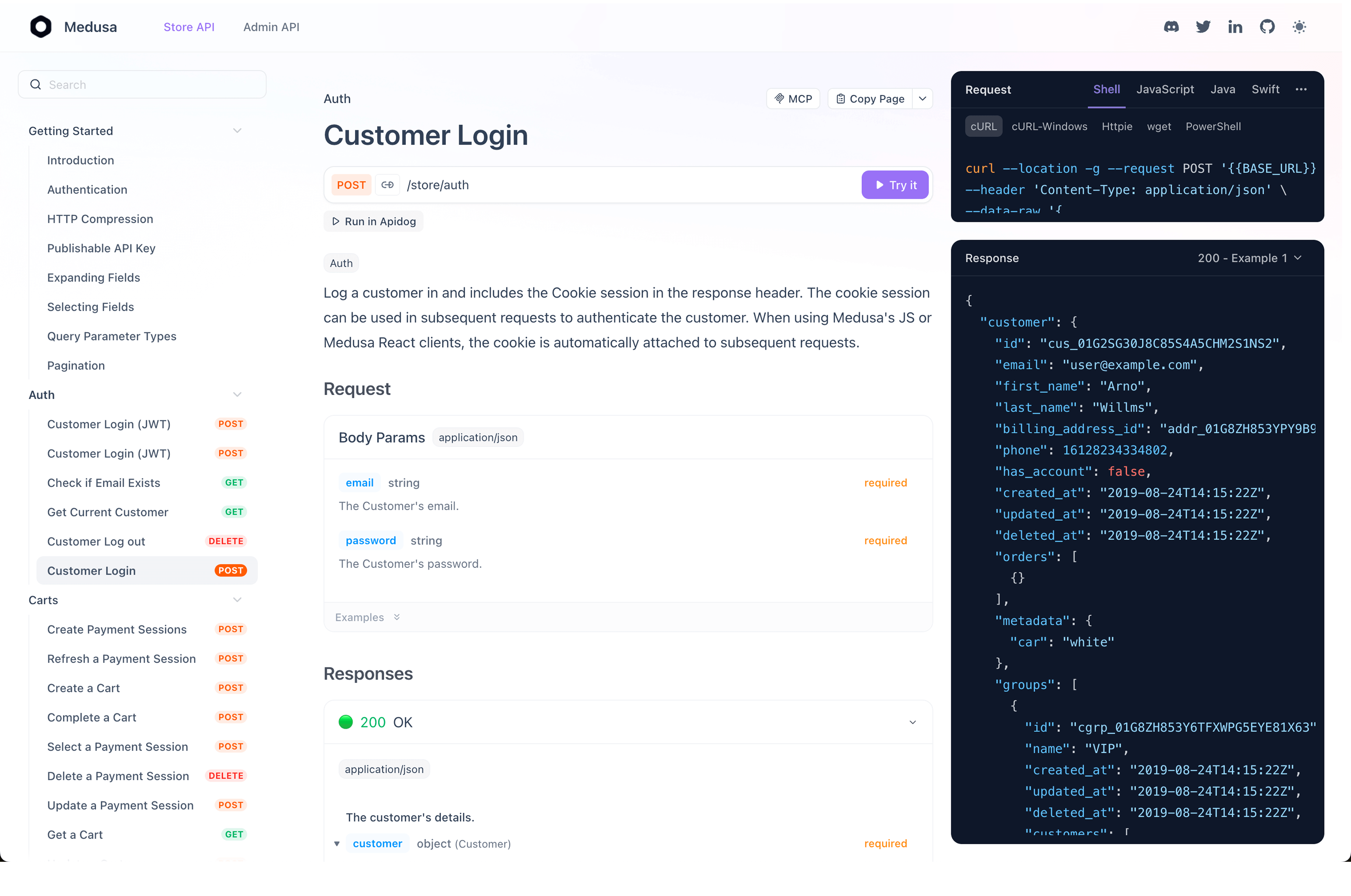Open the GitHub repository icon
The image size is (1351, 896).
coord(1267,27)
